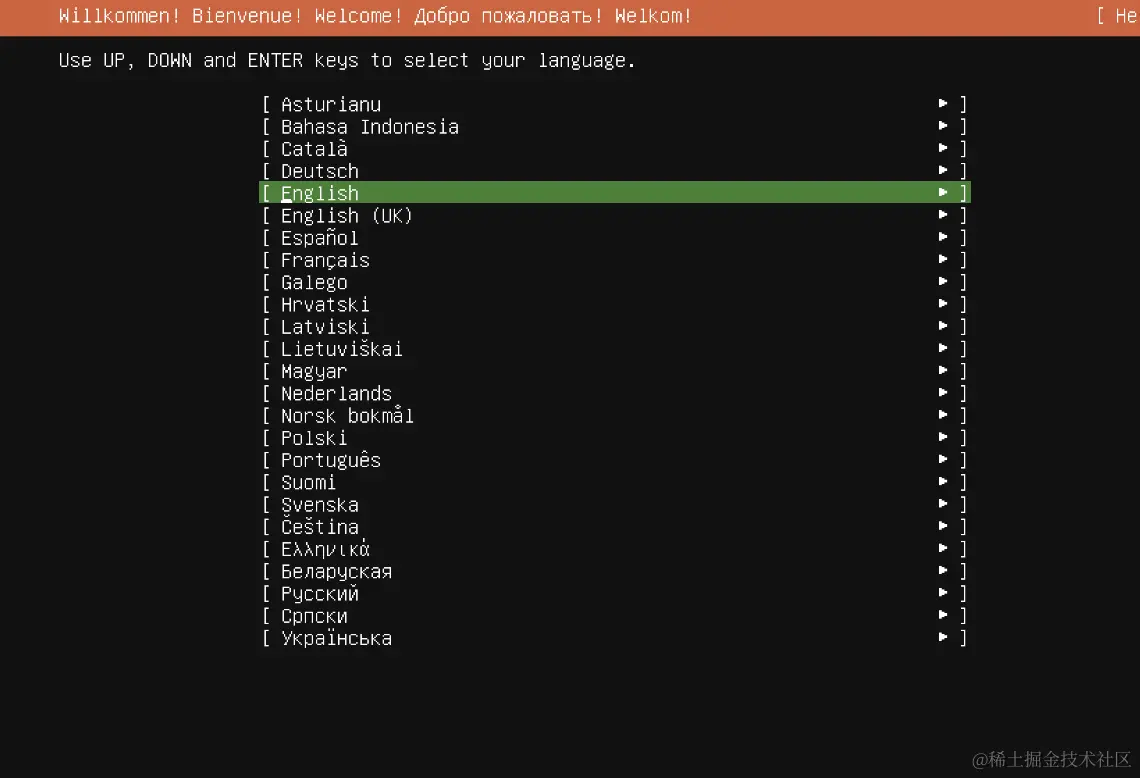The image size is (1140, 778).
Task: Click arrow on Polski row
Action: tap(943, 436)
